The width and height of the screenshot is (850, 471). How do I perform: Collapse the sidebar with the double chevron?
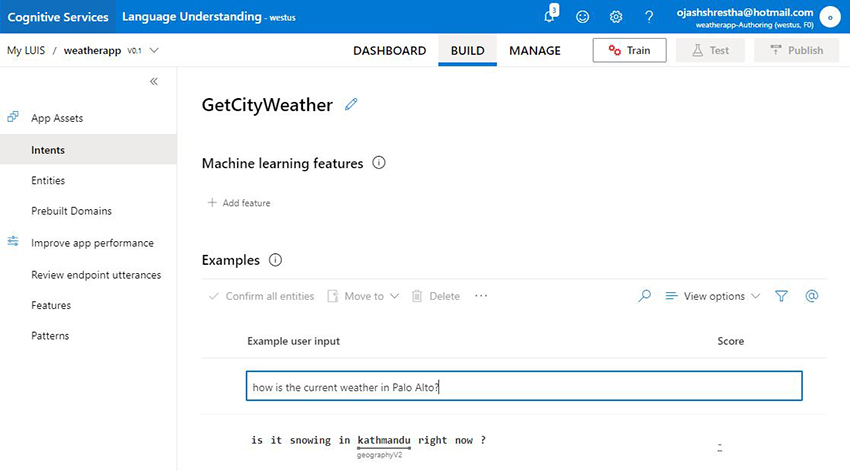(x=154, y=81)
